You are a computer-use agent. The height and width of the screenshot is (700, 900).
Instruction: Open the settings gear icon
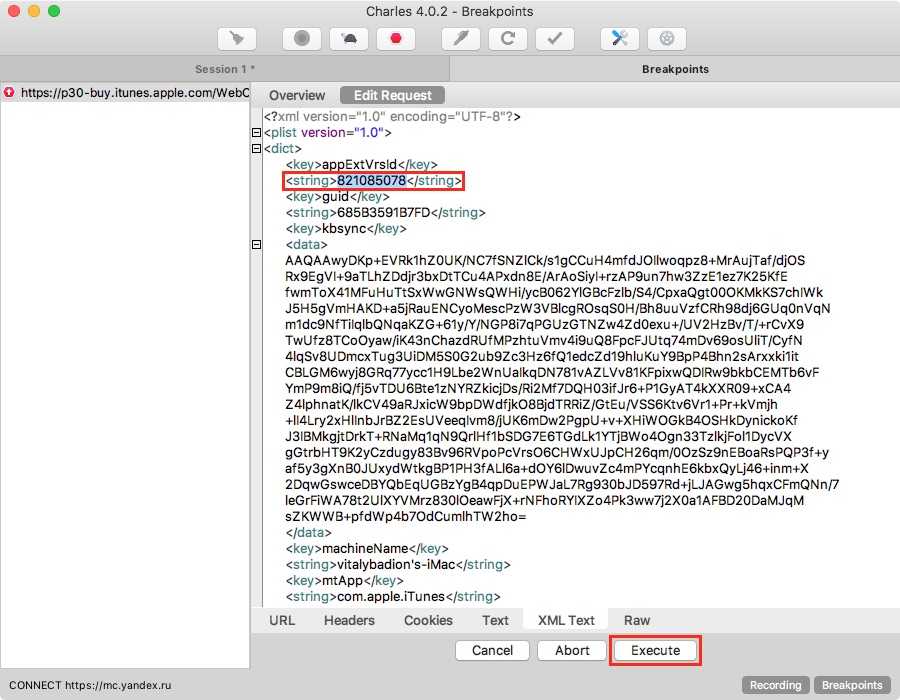pos(667,39)
